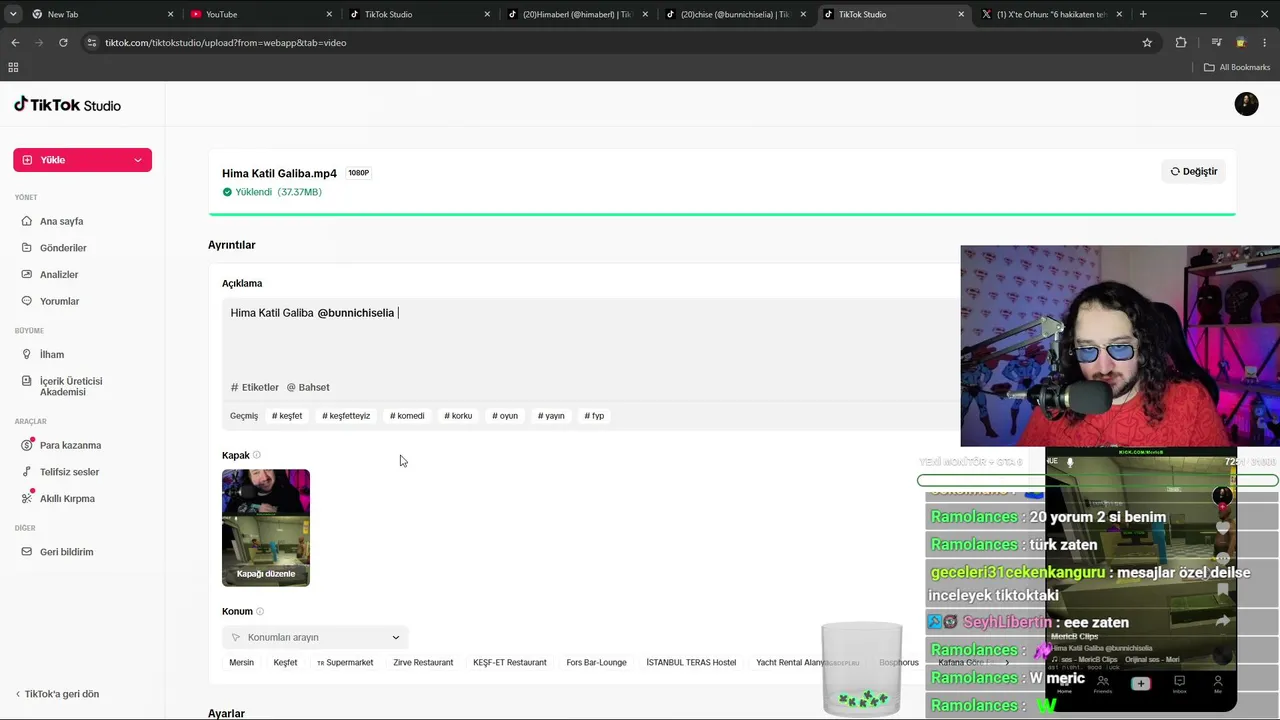This screenshot has width=1280, height=720.
Task: Go back to the previous page
Action: [x=15, y=43]
